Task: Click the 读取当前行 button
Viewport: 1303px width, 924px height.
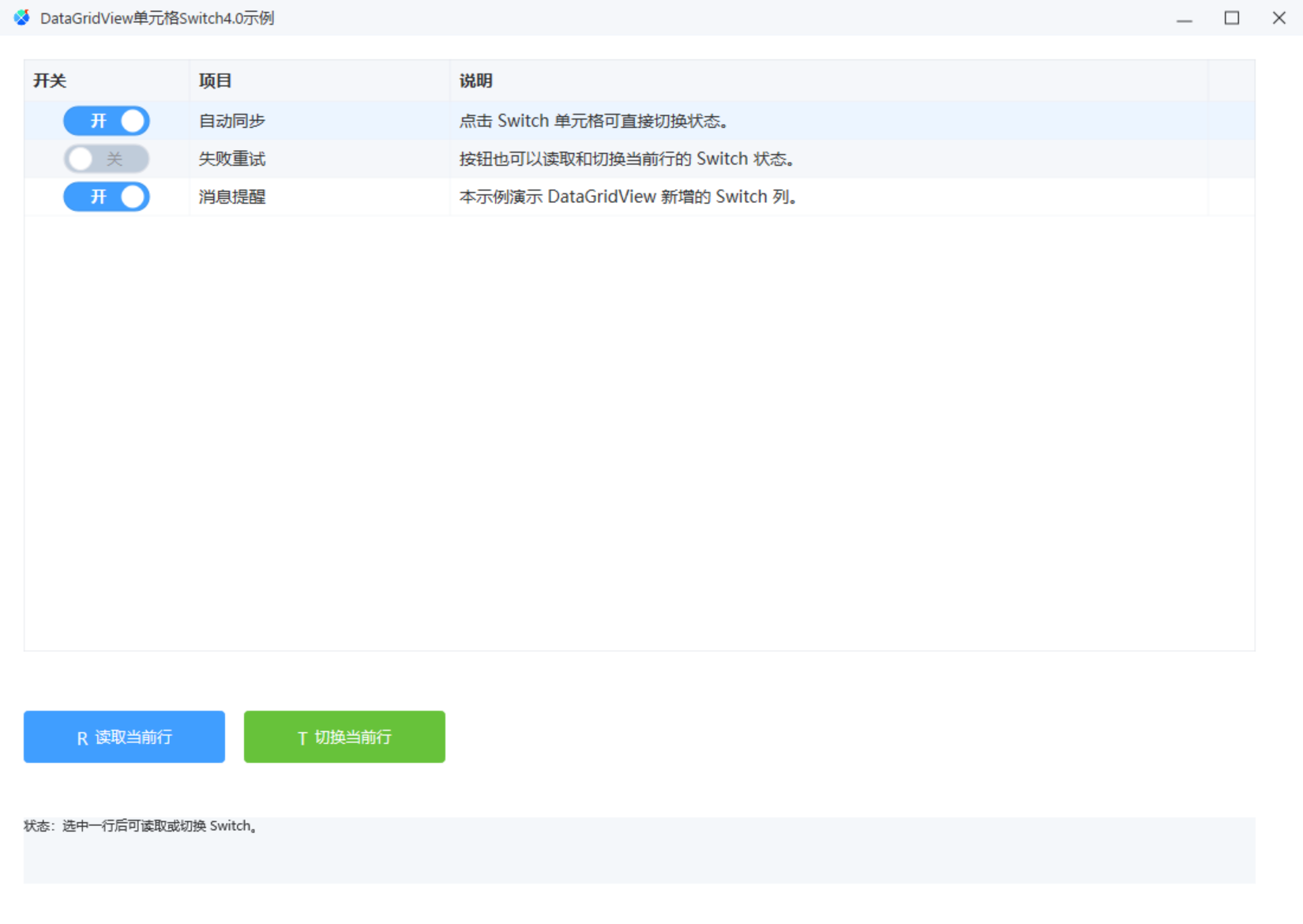Action: coord(124,737)
